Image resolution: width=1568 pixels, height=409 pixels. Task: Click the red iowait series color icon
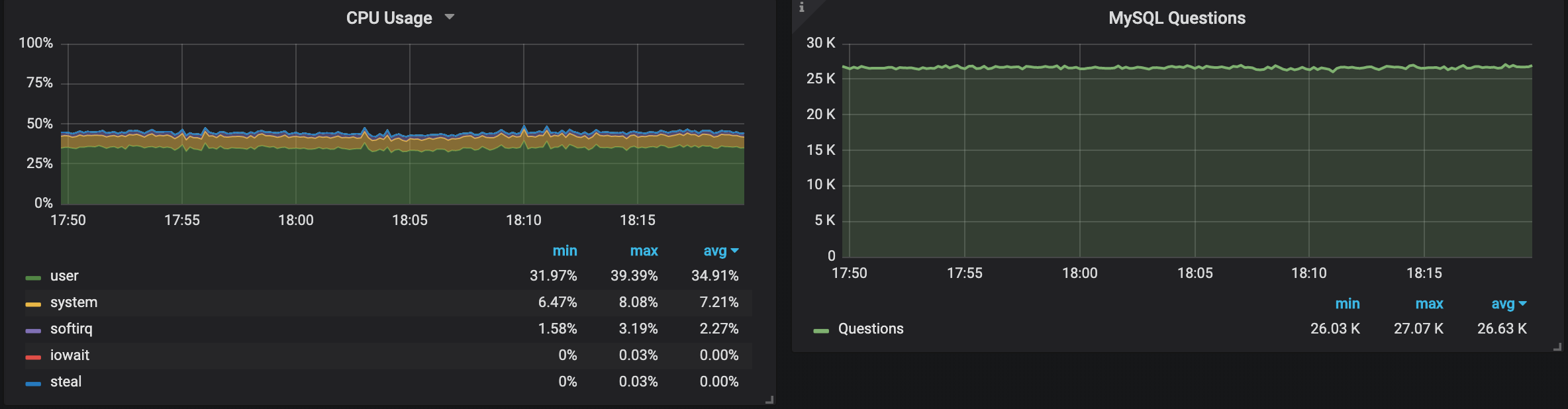33,357
